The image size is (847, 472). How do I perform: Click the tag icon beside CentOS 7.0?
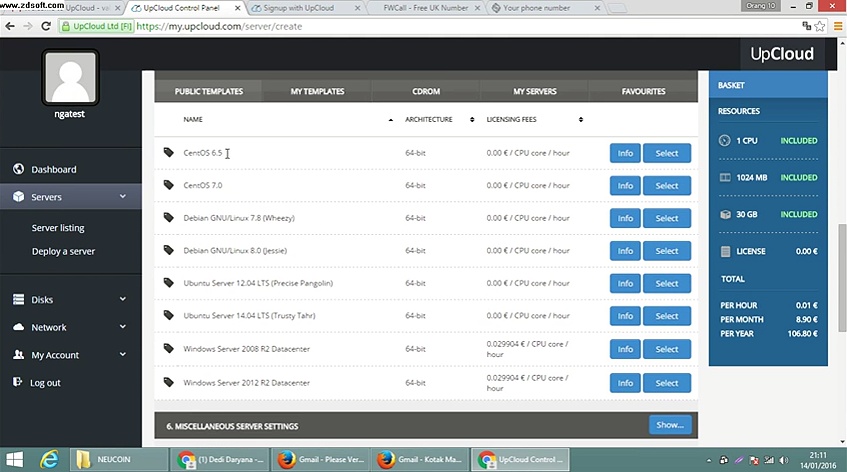tap(169, 185)
